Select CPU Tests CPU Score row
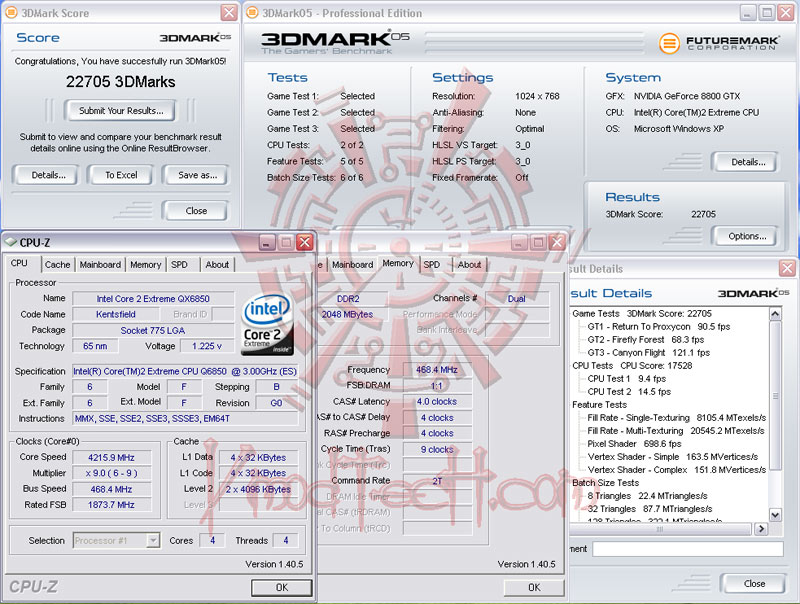The height and width of the screenshot is (604, 800). pyautogui.click(x=632, y=366)
